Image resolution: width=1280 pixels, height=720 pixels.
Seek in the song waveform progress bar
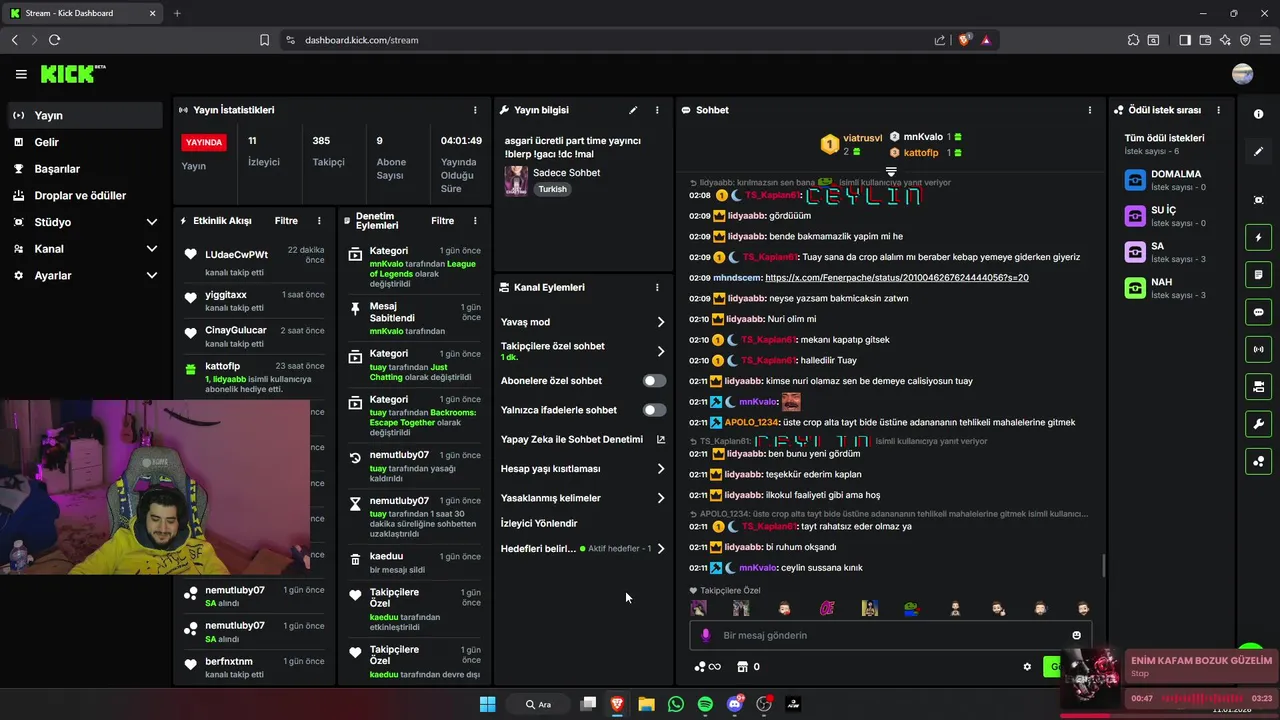click(1202, 698)
